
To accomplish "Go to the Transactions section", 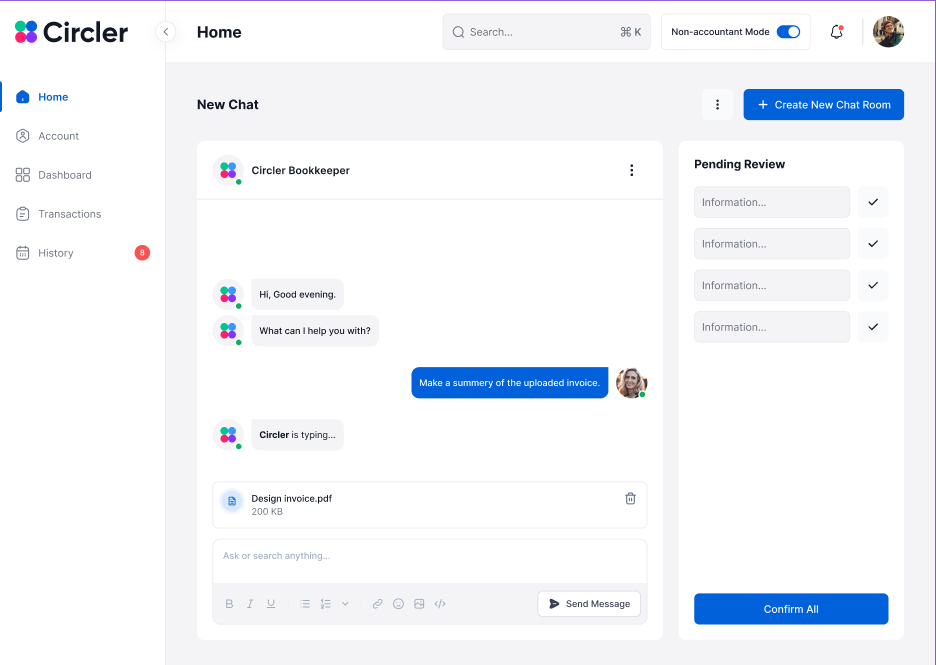I will tap(70, 213).
